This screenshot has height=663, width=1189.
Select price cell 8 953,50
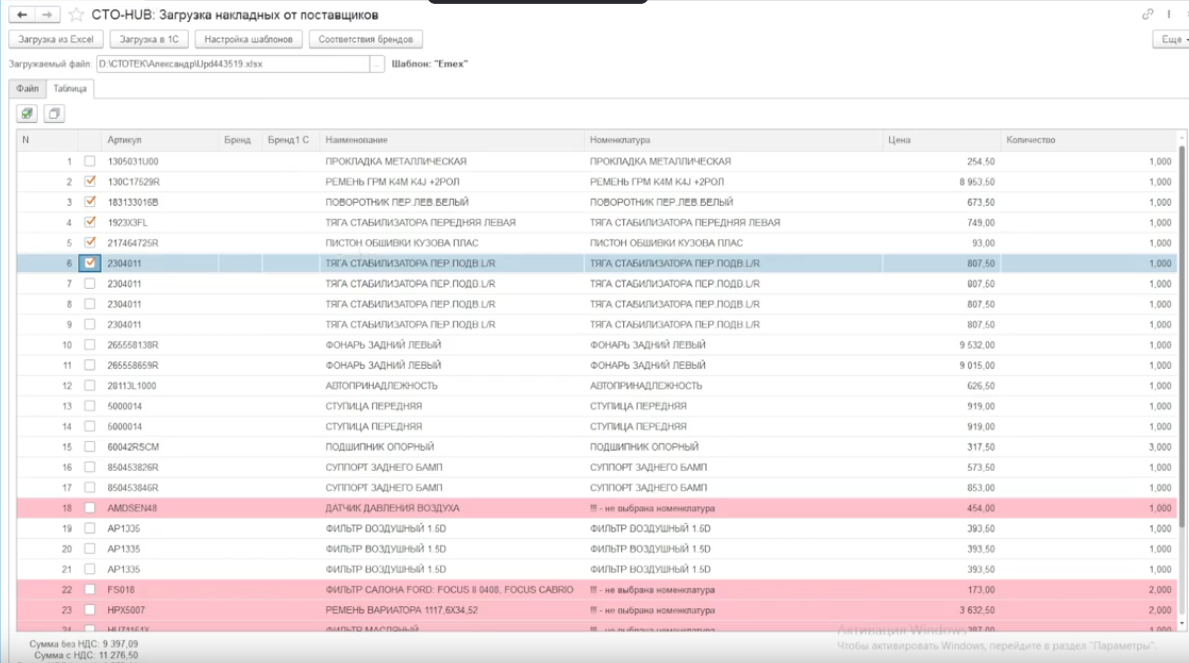[x=942, y=182]
